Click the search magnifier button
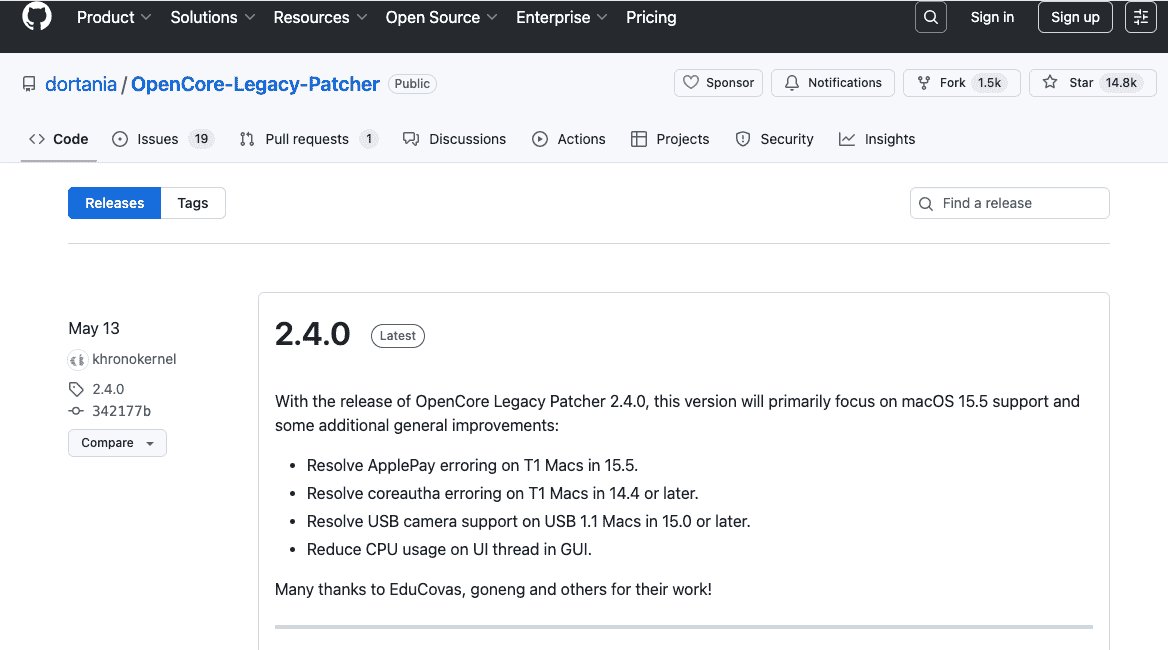This screenshot has height=650, width=1168. point(930,17)
